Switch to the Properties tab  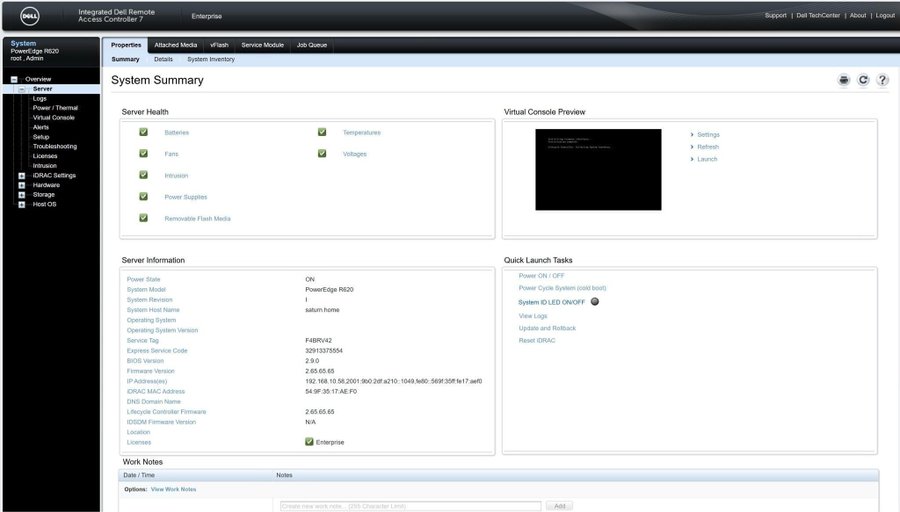126,45
